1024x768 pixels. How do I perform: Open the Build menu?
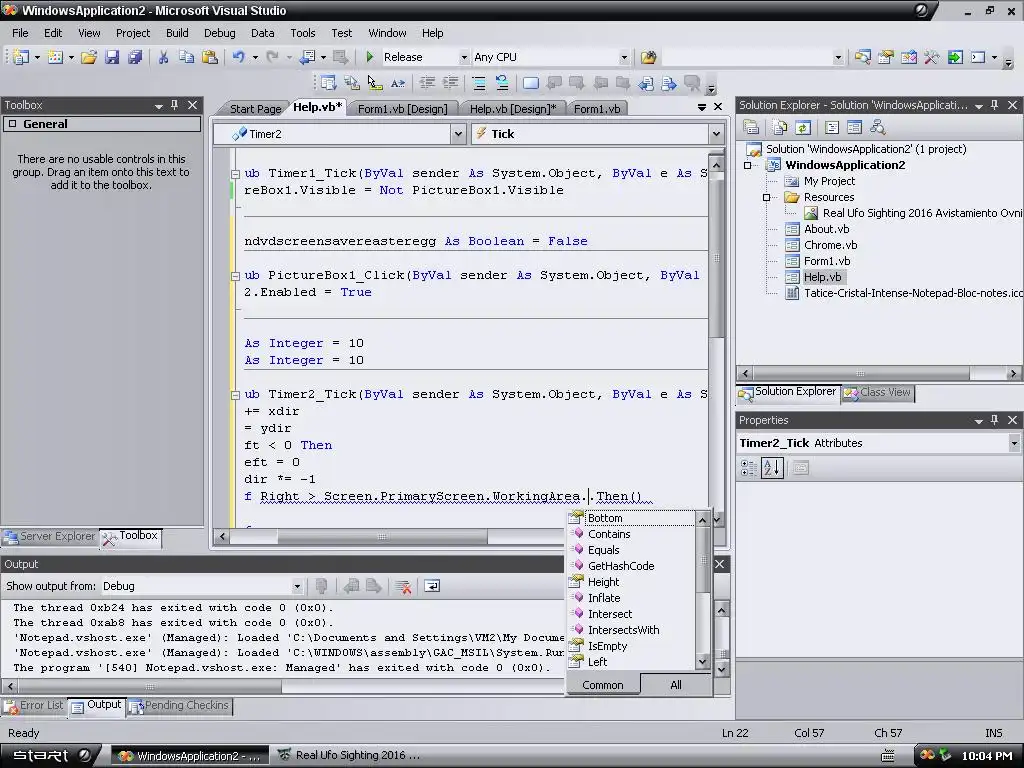pos(177,33)
